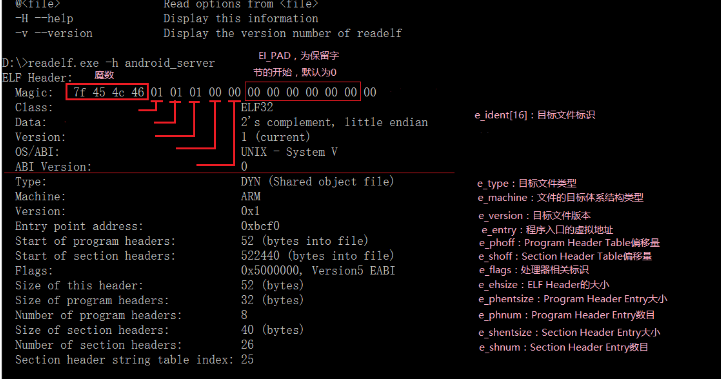Select the 'Class:' label
The height and width of the screenshot is (379, 721).
pos(34,108)
